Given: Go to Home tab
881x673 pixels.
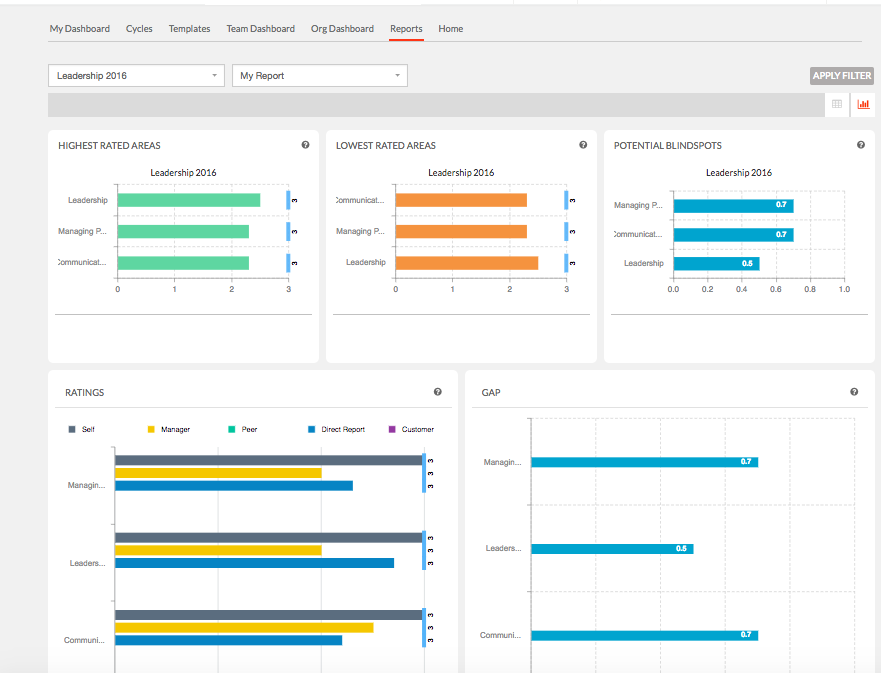Looking at the screenshot, I should tap(451, 29).
